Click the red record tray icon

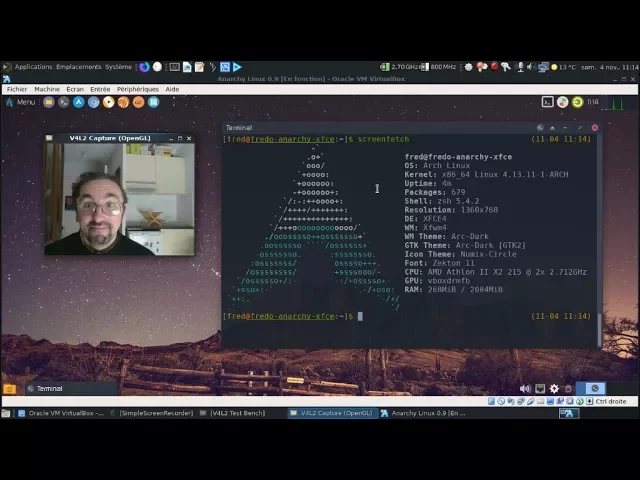coord(494,66)
